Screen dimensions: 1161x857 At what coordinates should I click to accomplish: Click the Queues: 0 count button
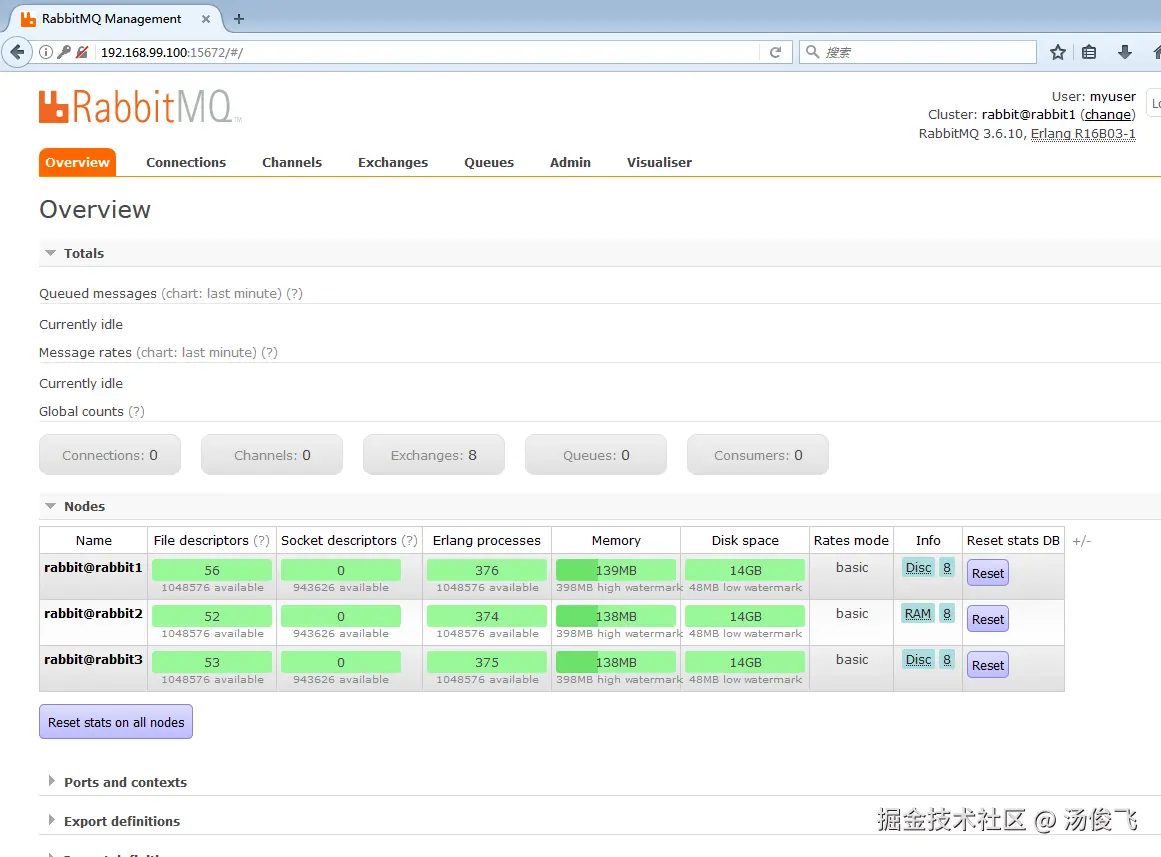595,455
